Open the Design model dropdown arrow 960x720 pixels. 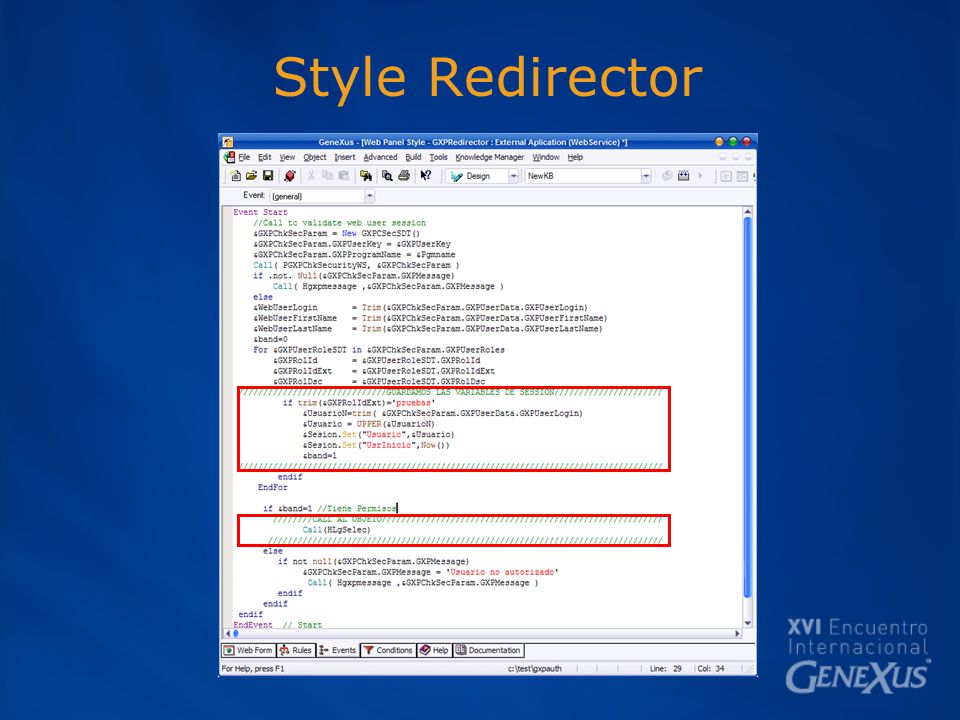[513, 176]
